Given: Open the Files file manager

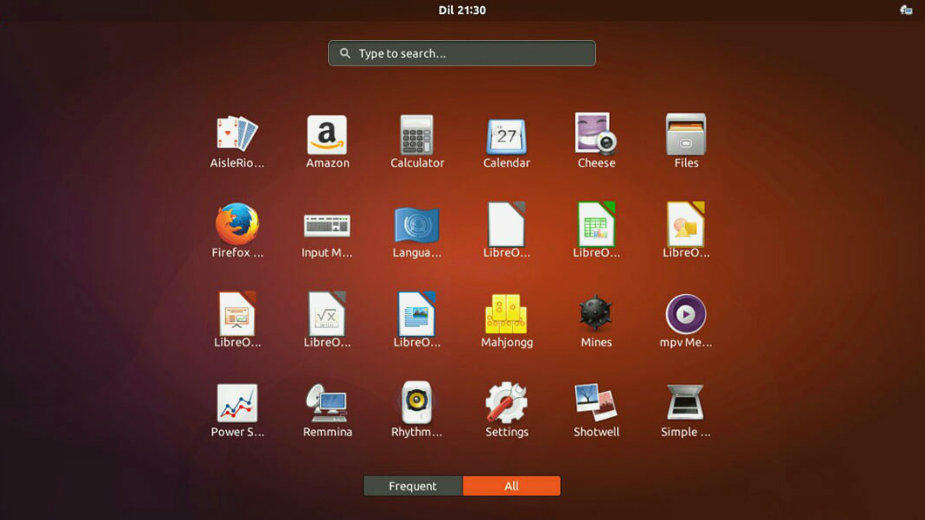Looking at the screenshot, I should tap(685, 134).
